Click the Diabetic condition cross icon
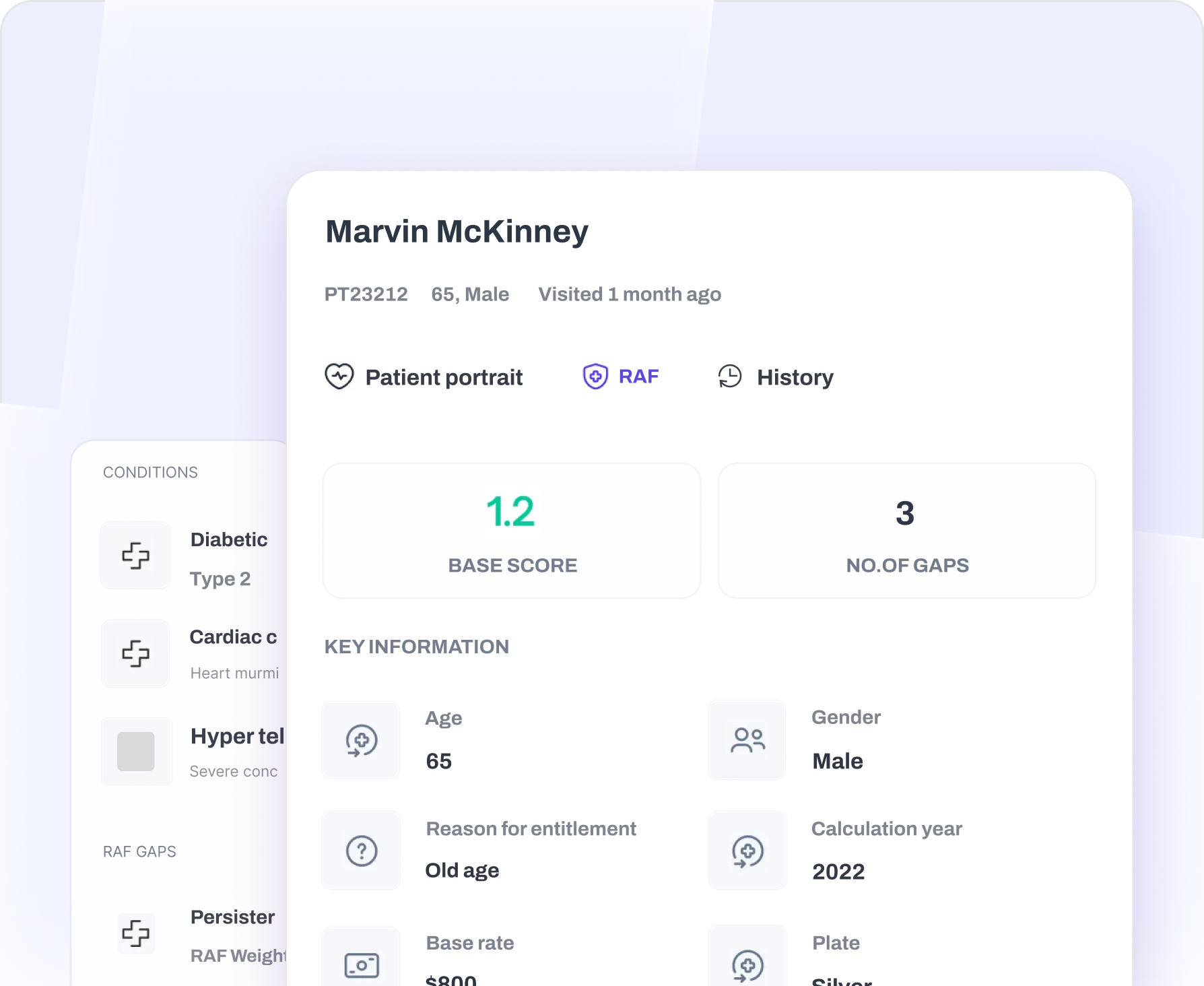 pos(136,556)
